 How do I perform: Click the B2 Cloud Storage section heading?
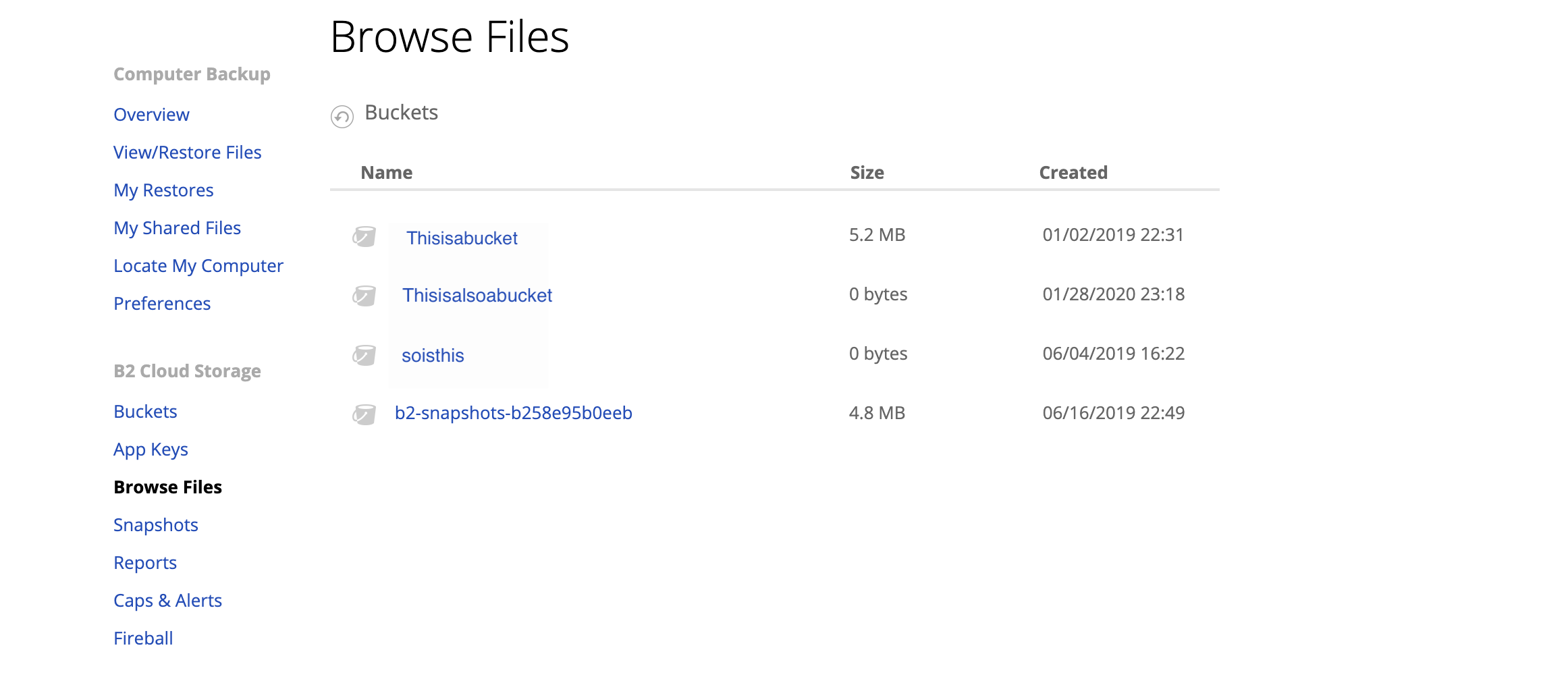coord(187,371)
